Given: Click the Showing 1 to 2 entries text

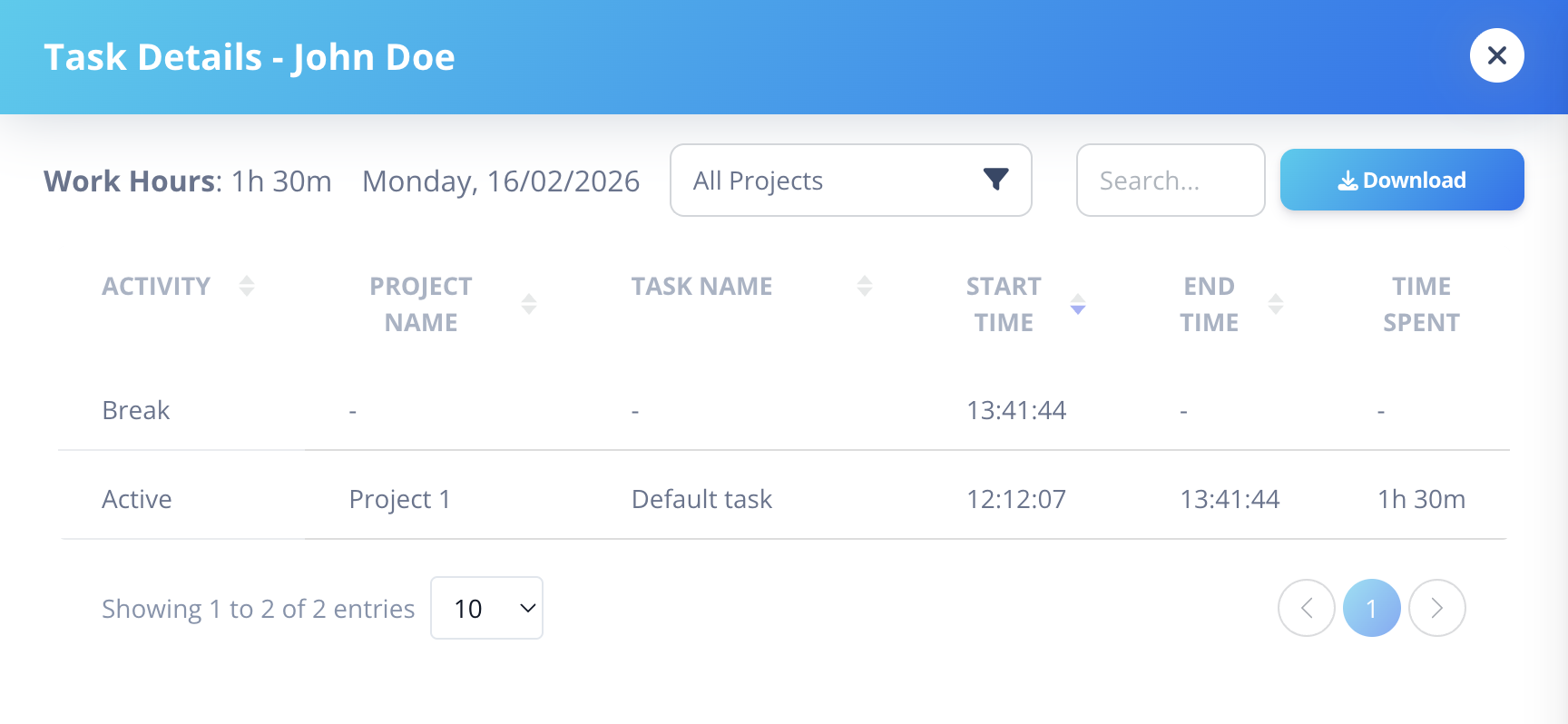Looking at the screenshot, I should pyautogui.click(x=258, y=609).
